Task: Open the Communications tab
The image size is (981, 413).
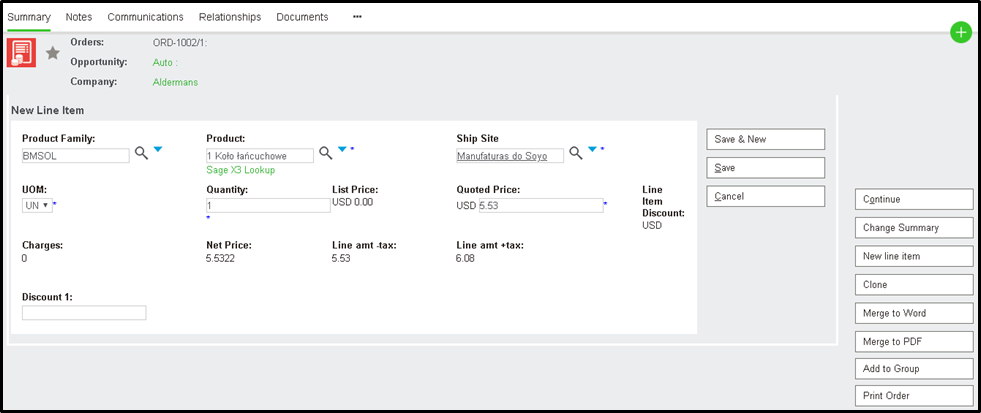Action: (145, 17)
